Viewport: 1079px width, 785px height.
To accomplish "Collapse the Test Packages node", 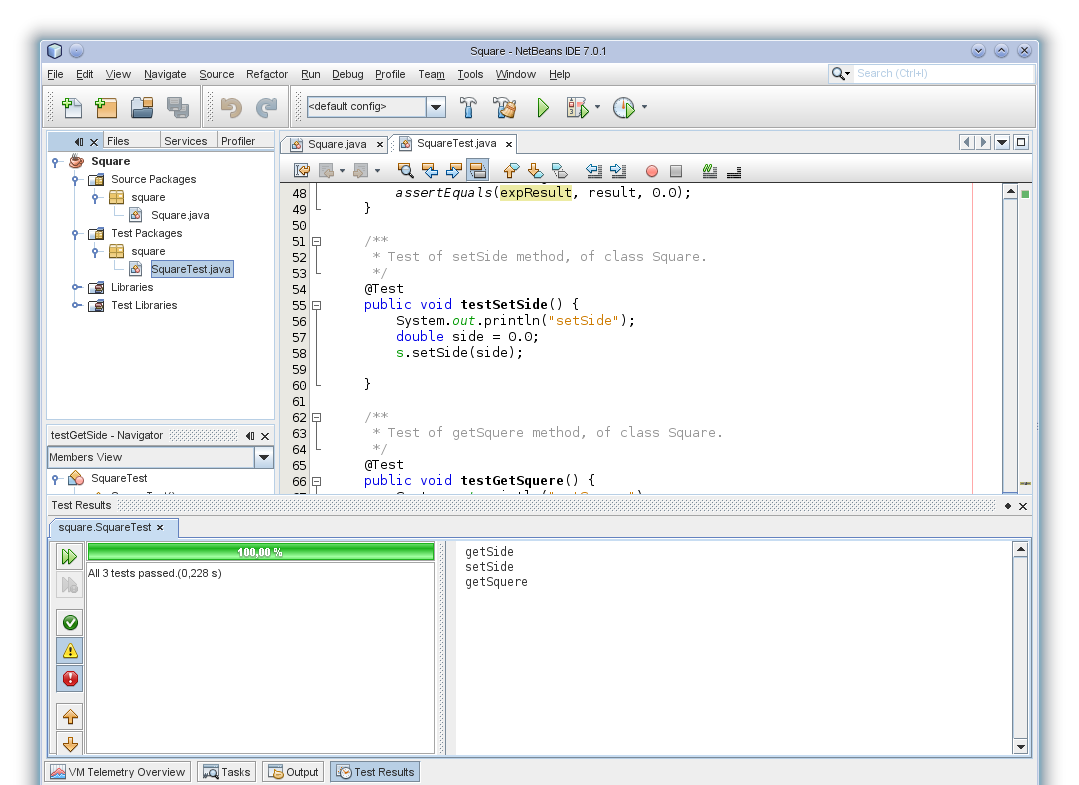I will [75, 234].
